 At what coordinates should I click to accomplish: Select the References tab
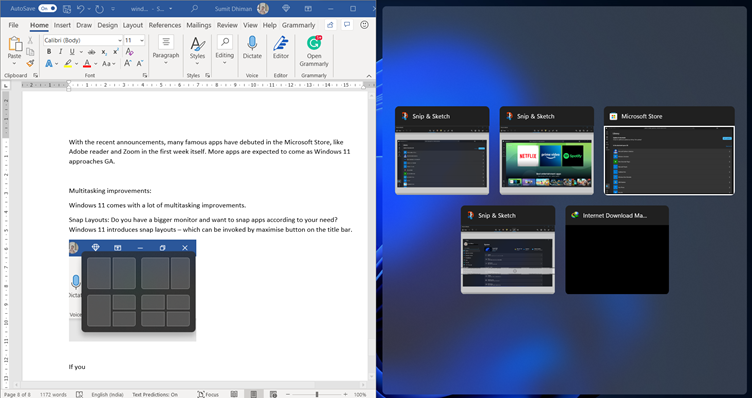164,25
